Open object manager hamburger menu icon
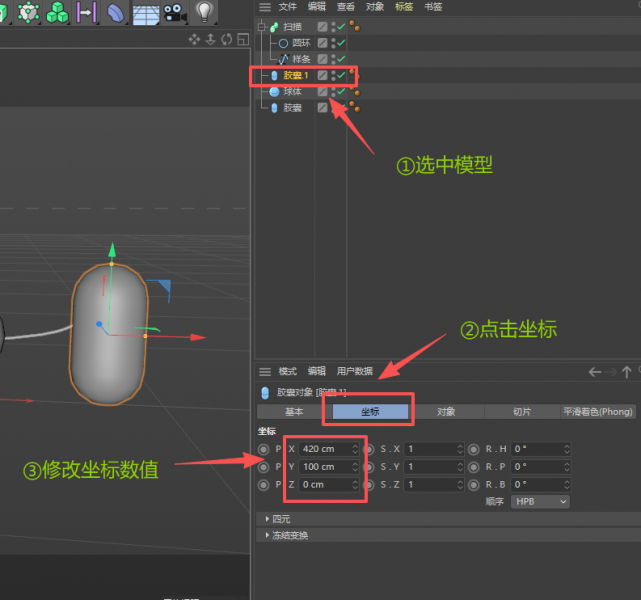This screenshot has width=641, height=600. point(265,7)
